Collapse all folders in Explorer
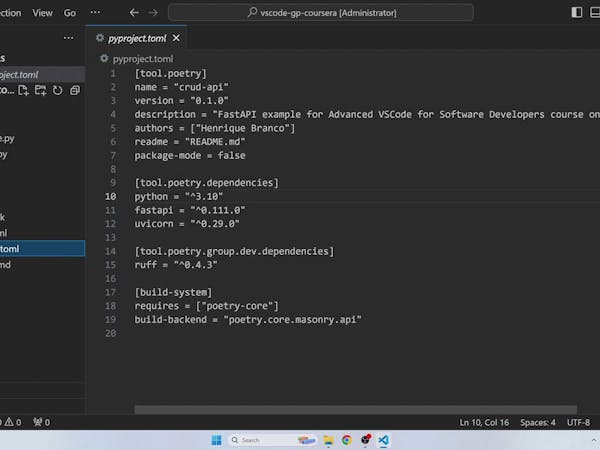The width and height of the screenshot is (600, 450). coord(75,90)
